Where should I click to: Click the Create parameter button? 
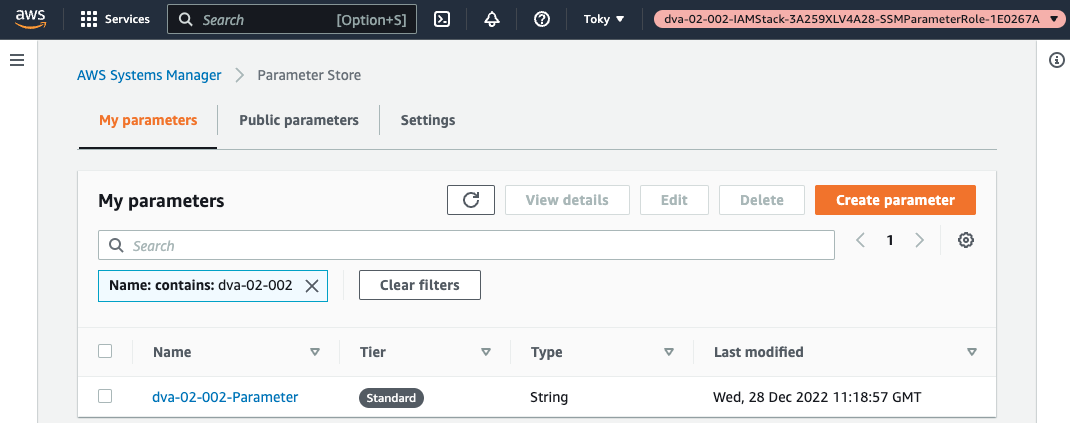point(895,200)
